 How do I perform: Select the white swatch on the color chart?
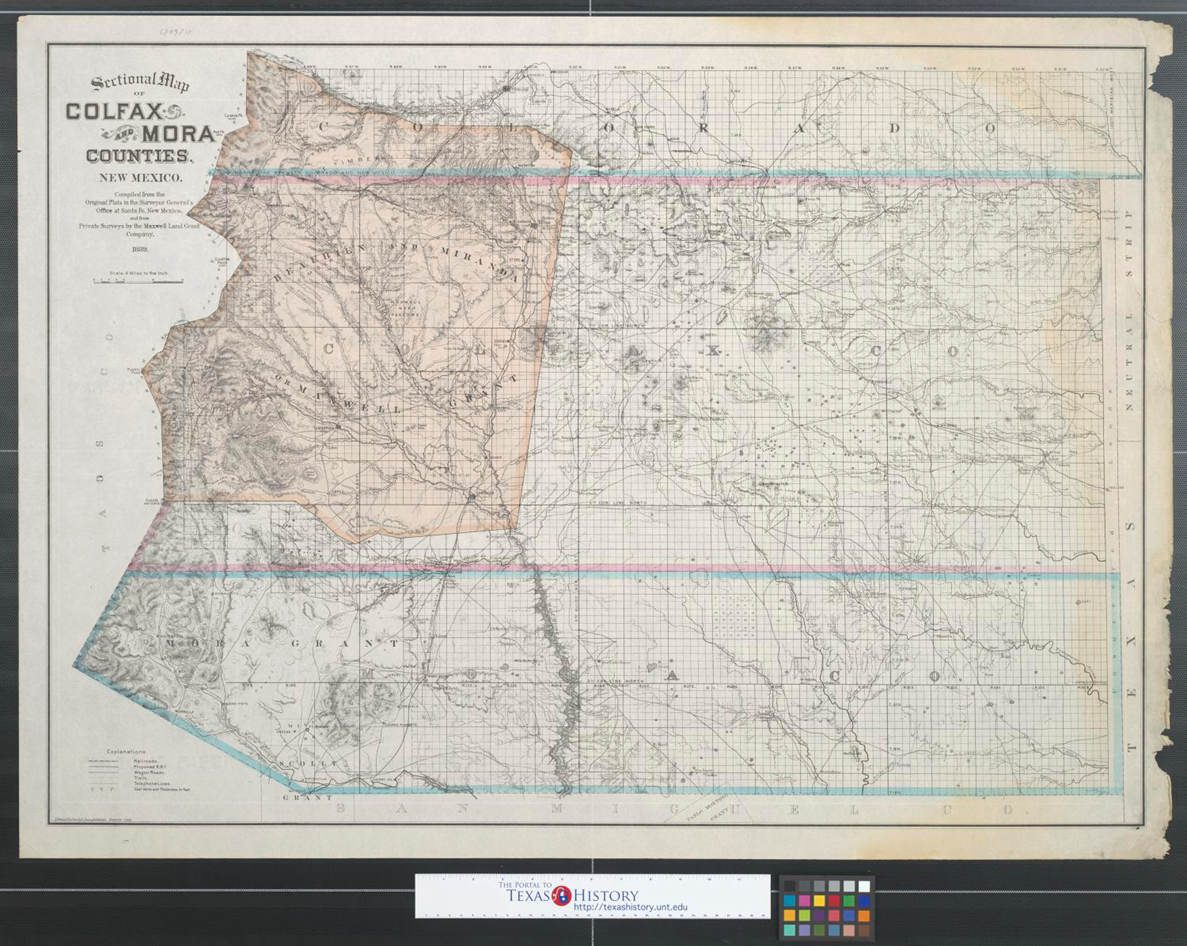coord(864,886)
